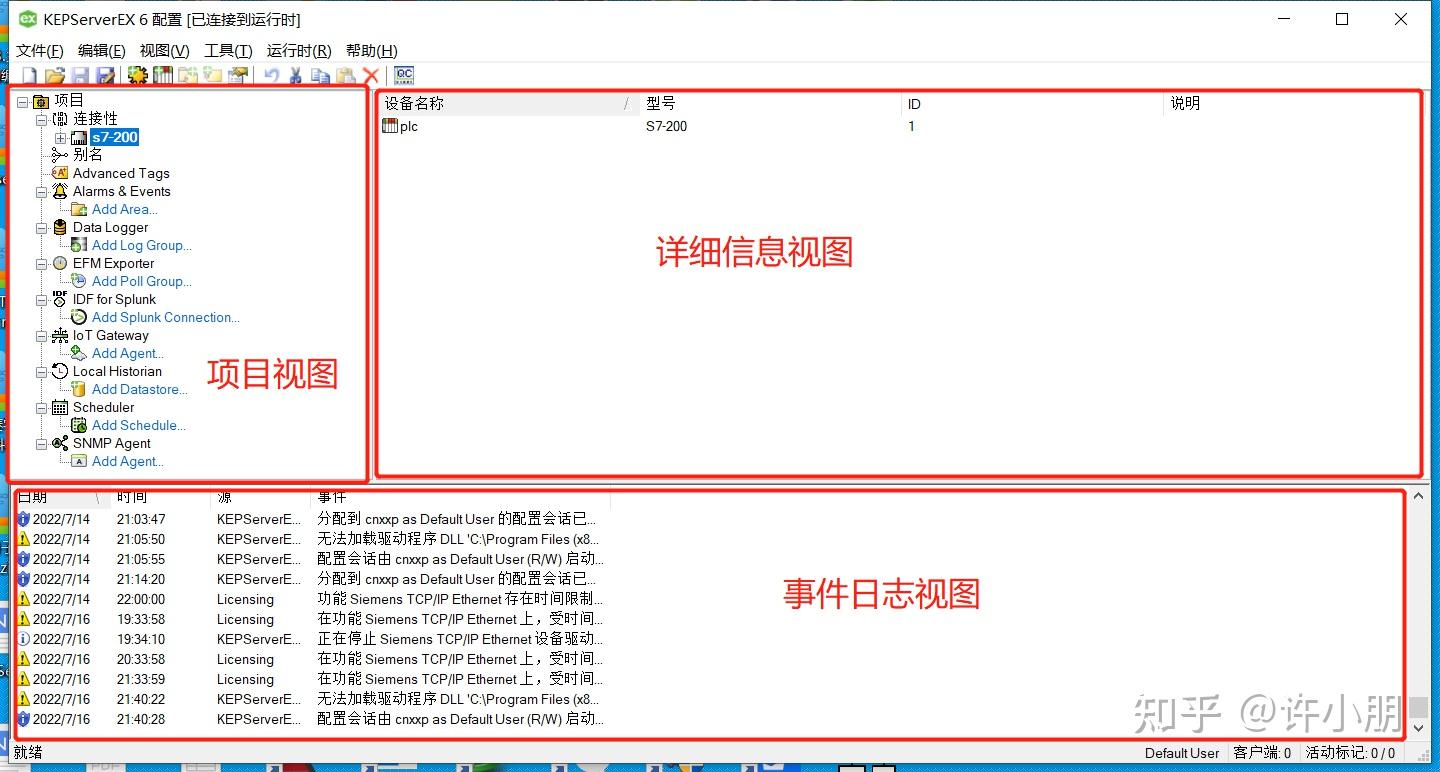Launch the OPC Quick Client
This screenshot has height=772, width=1440.
tap(403, 75)
